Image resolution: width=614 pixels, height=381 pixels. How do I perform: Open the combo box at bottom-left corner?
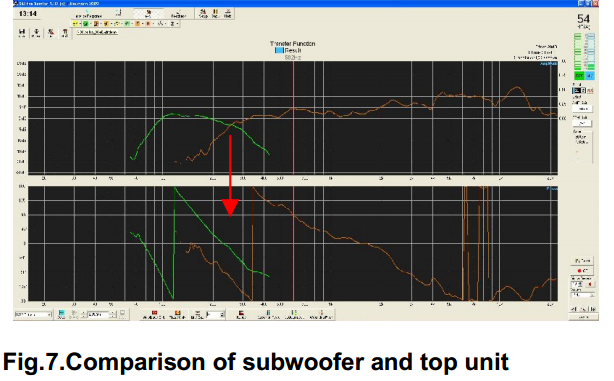pos(33,314)
